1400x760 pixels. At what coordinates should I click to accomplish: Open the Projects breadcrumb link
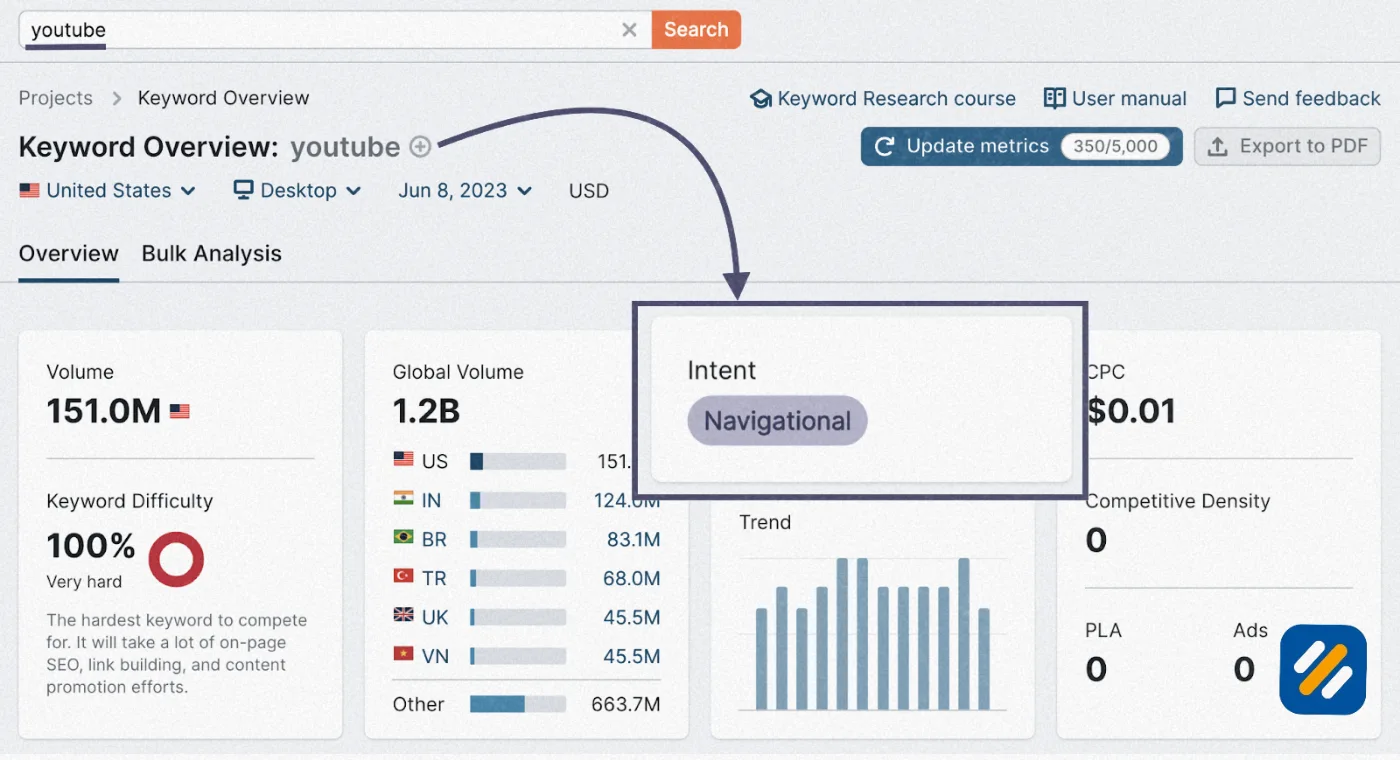[56, 98]
